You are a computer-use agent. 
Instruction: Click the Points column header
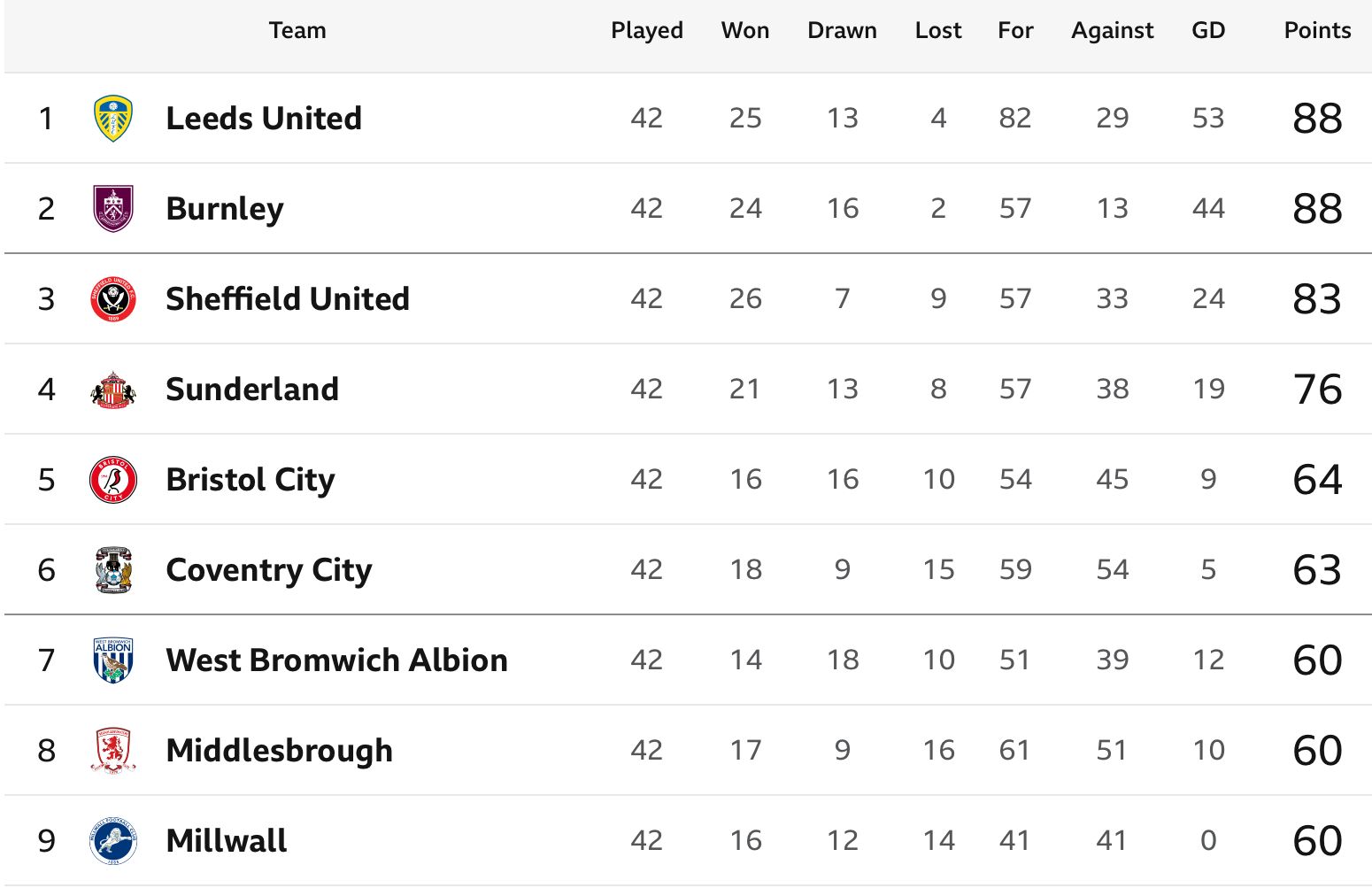[x=1317, y=31]
